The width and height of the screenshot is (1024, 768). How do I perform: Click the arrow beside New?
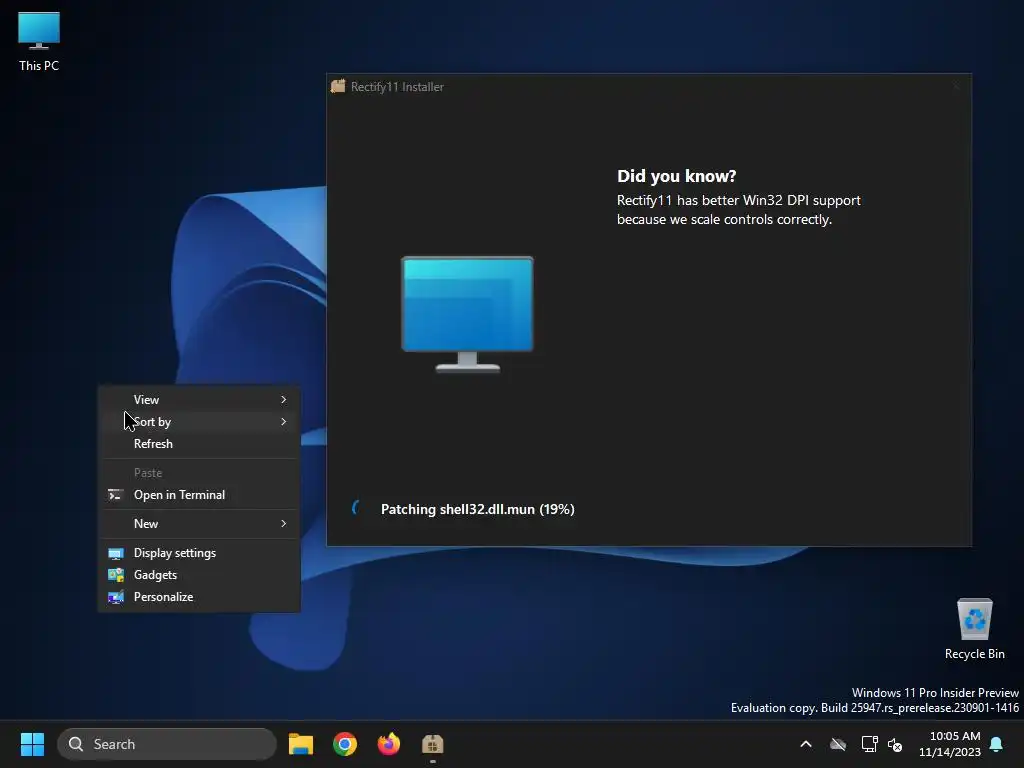tap(283, 524)
